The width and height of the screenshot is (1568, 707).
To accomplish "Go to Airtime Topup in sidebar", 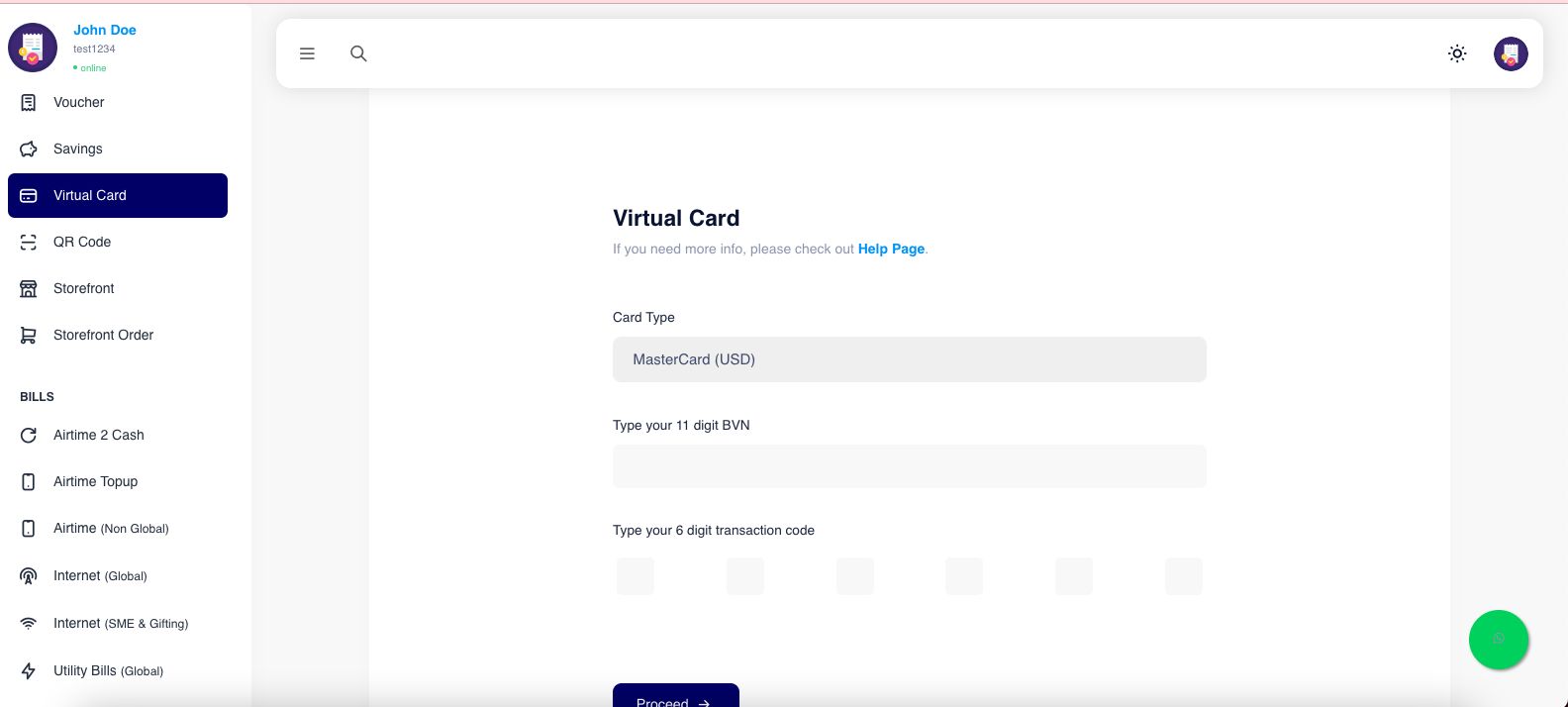I will (x=95, y=481).
